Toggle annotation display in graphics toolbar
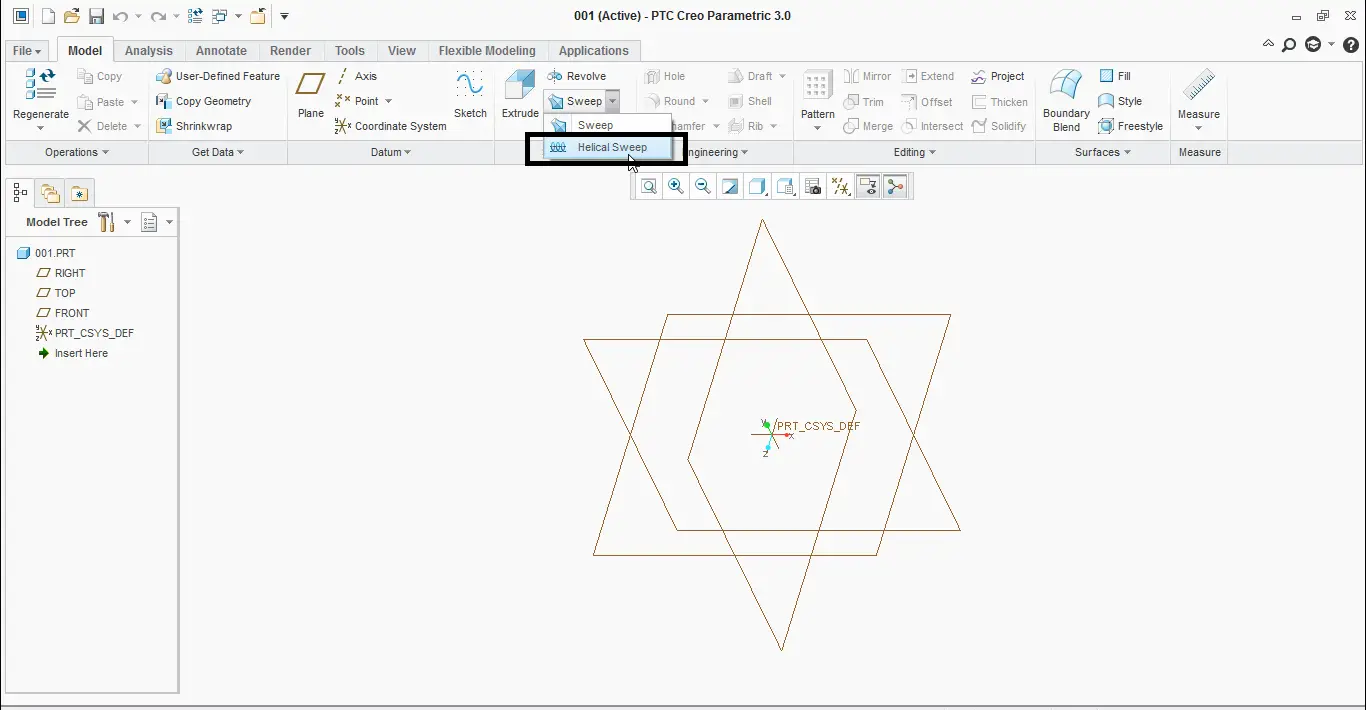Image resolution: width=1366 pixels, height=710 pixels. click(x=868, y=186)
